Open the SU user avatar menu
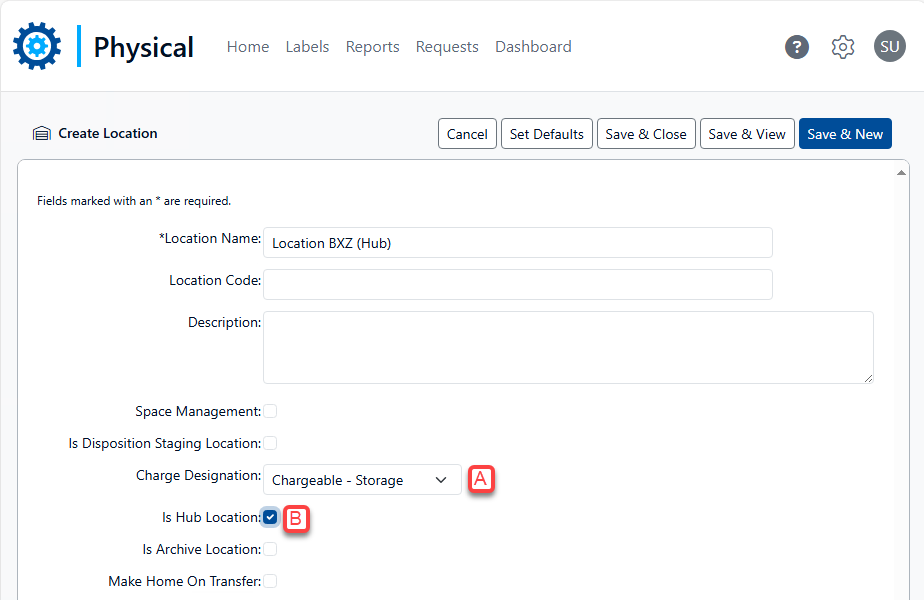This screenshot has height=600, width=924. [x=889, y=46]
